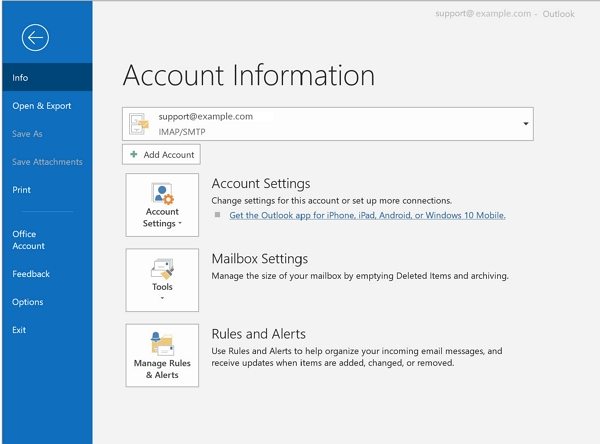Open the Office Account page
This screenshot has width=600, height=444.
[x=28, y=239]
